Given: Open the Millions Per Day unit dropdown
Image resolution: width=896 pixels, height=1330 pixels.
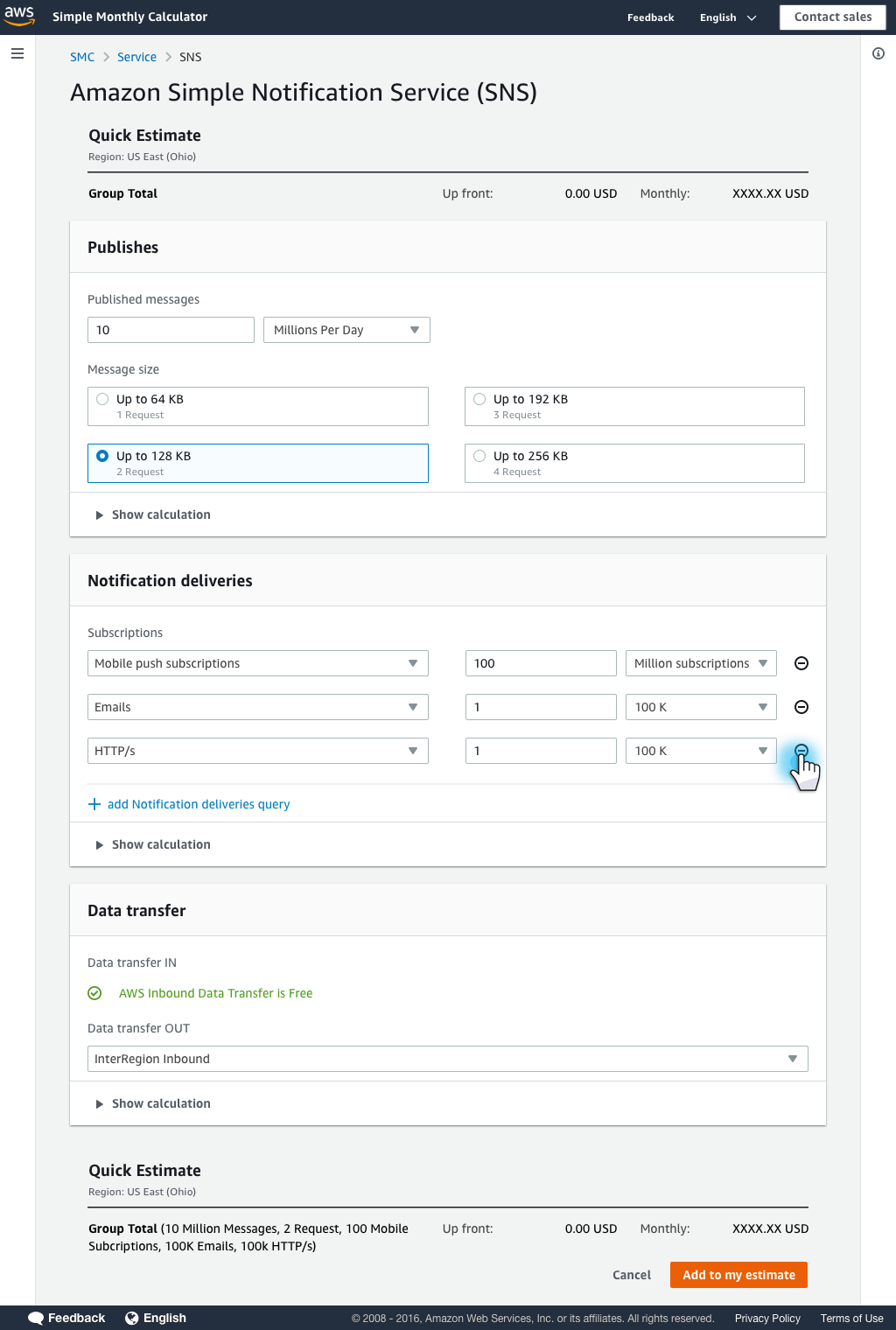Looking at the screenshot, I should point(346,330).
